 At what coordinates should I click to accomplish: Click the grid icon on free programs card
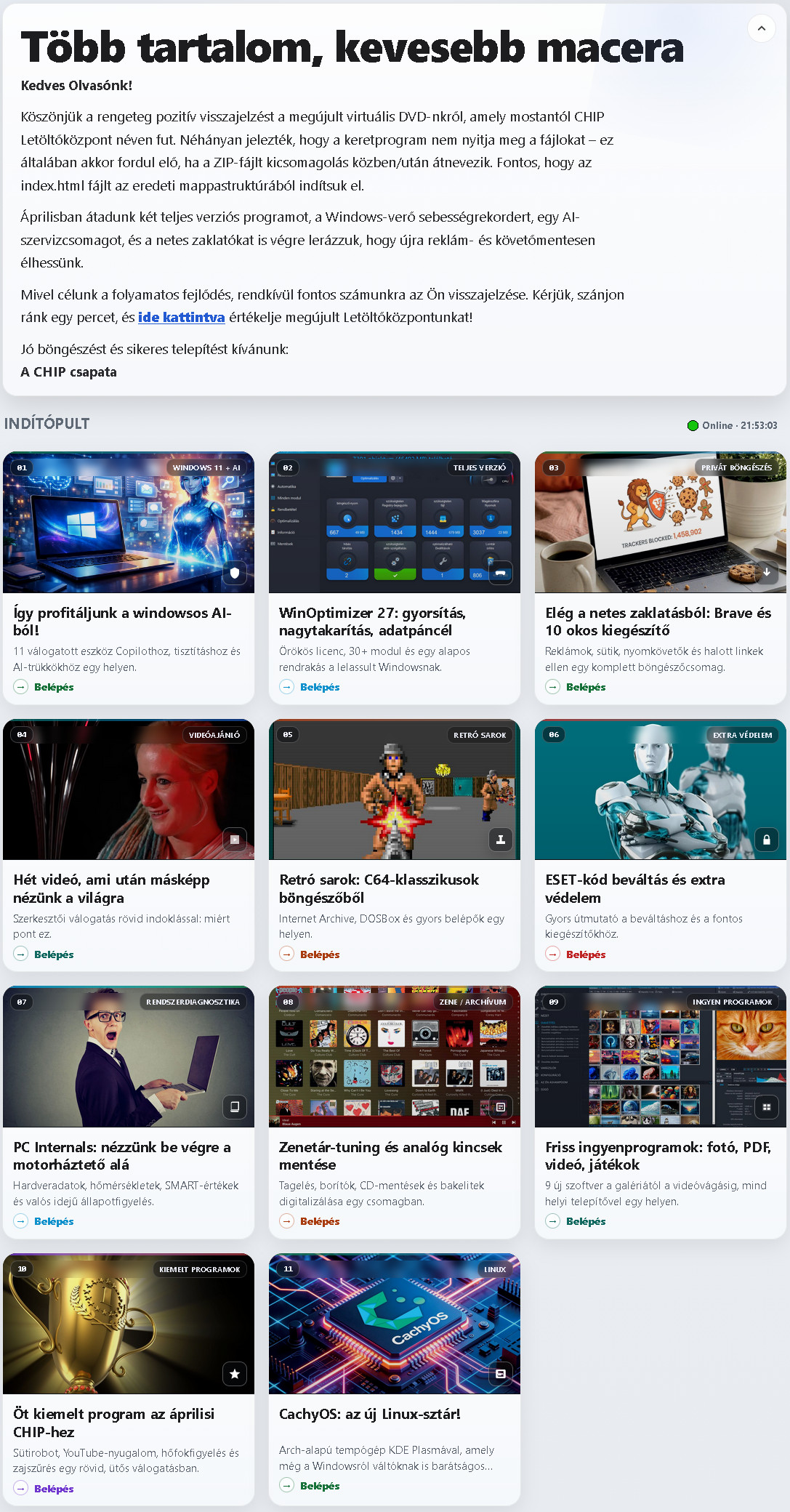tap(766, 1107)
